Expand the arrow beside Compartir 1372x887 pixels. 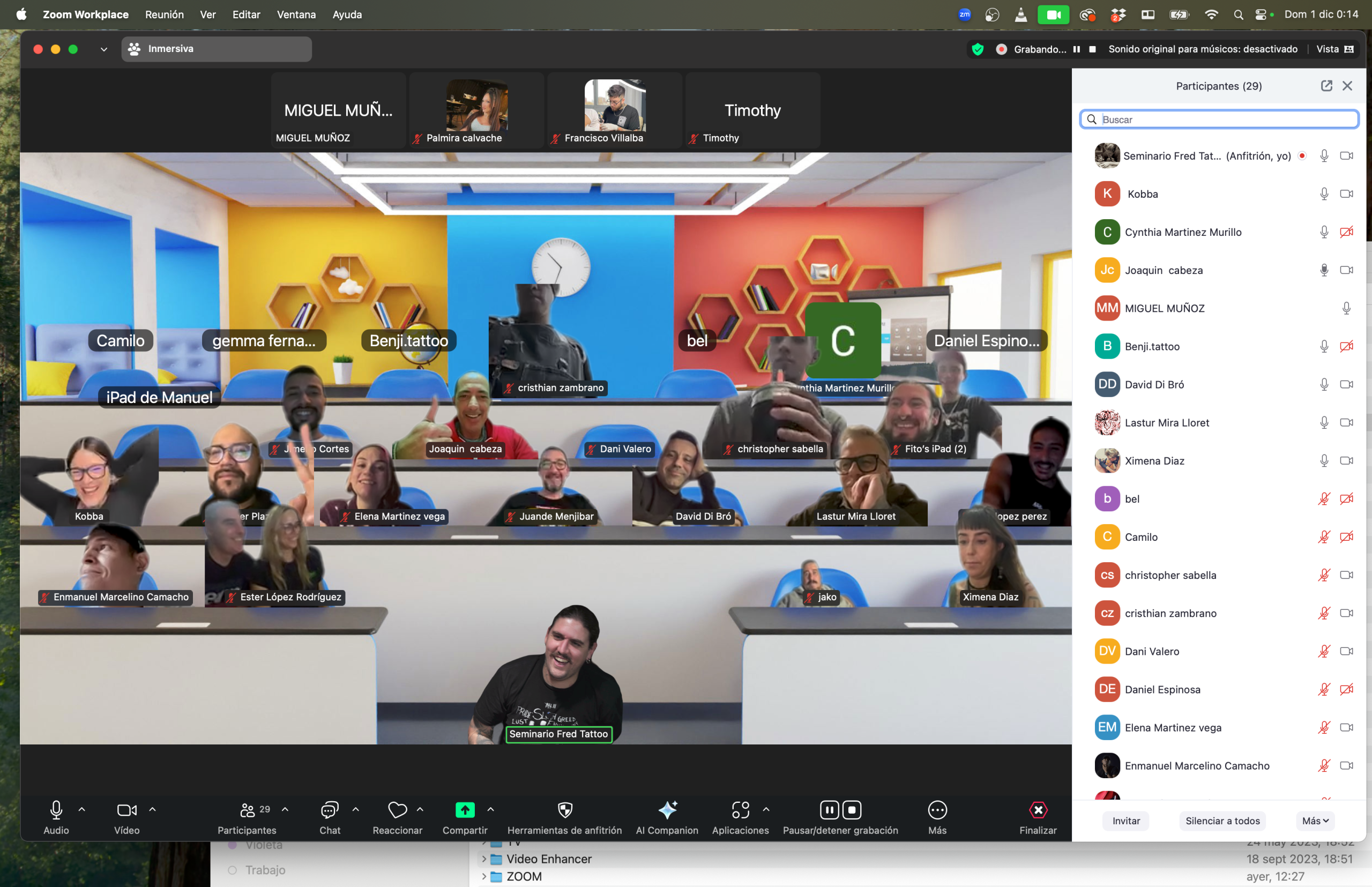[491, 809]
